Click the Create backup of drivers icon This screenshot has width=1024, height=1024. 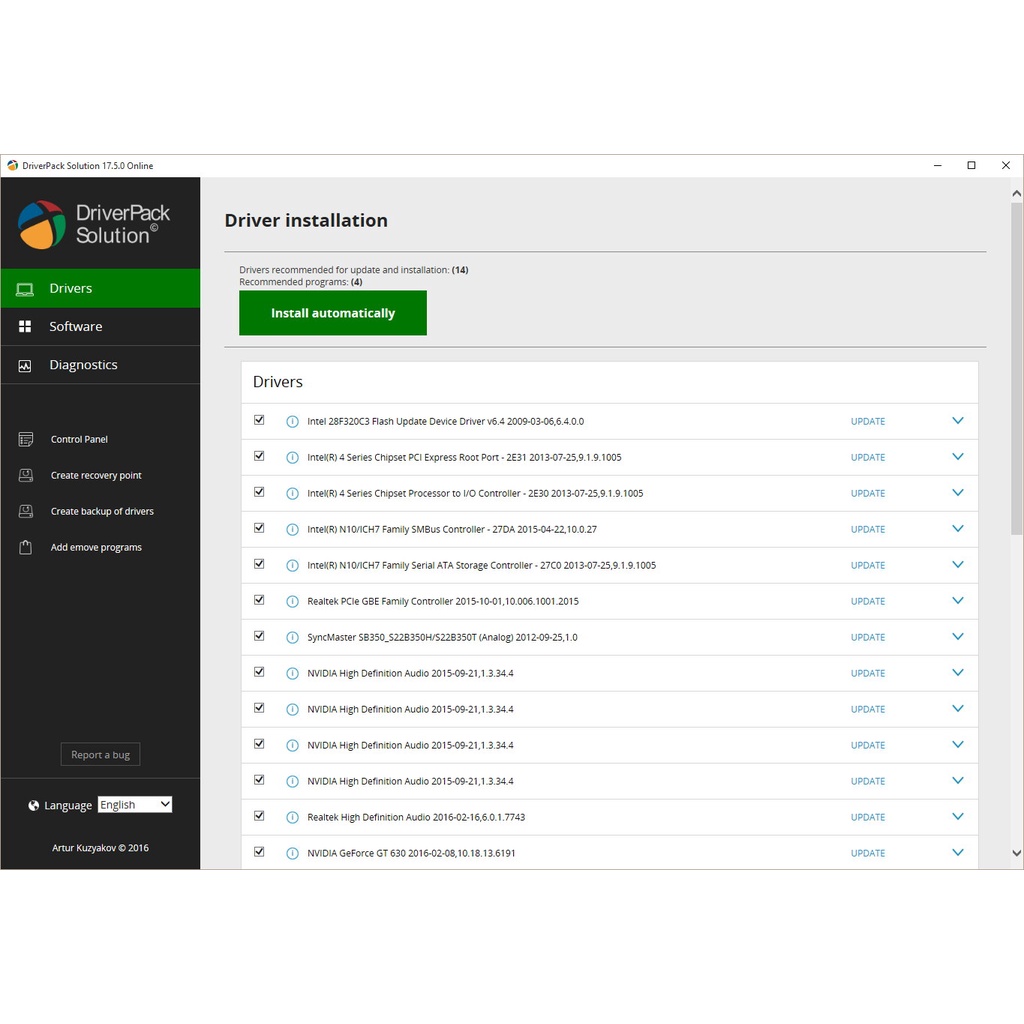coord(26,511)
